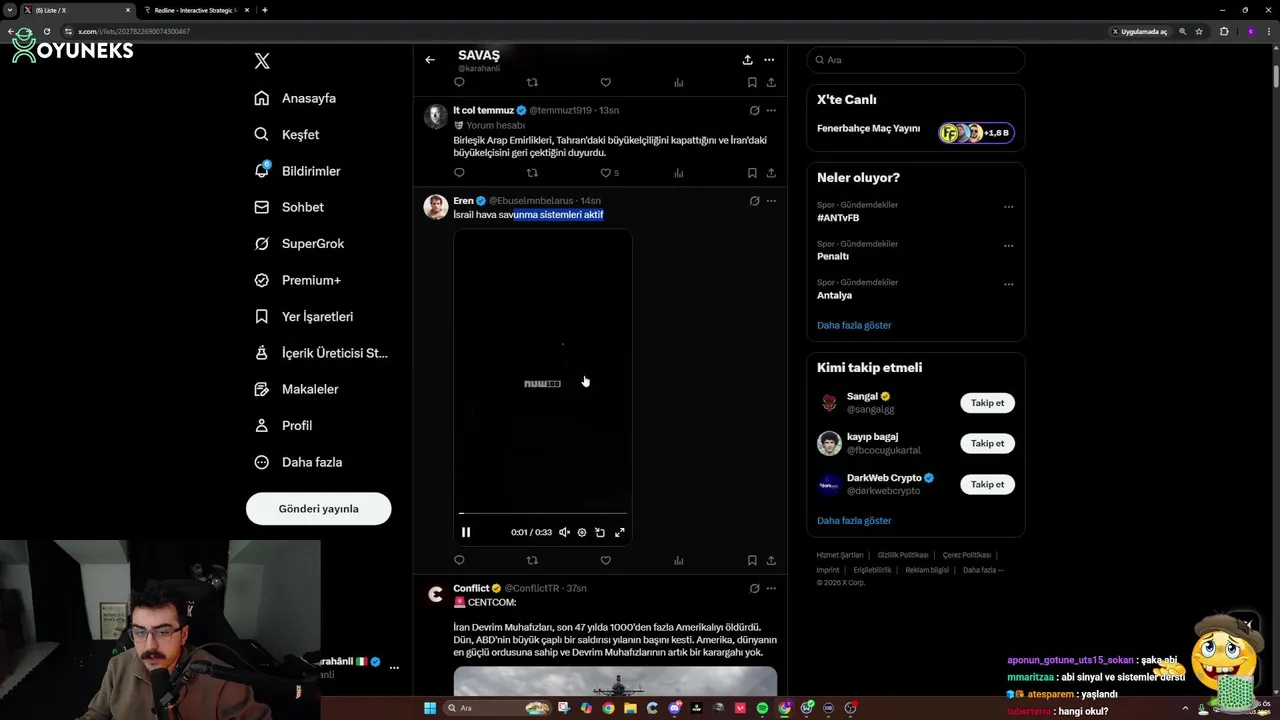Click the Ara search field on X
This screenshot has width=1280, height=720.
[x=916, y=60]
